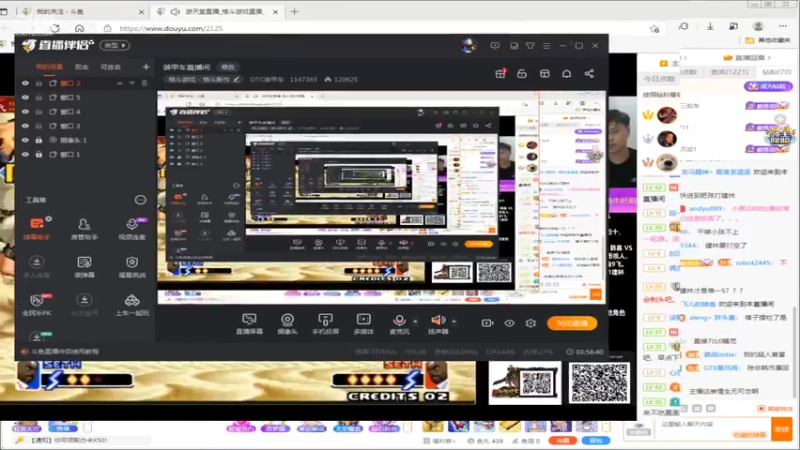This screenshot has width=800, height=450.
Task: Click the greyed download tool beside 全民乐PK
Action: click(84, 305)
